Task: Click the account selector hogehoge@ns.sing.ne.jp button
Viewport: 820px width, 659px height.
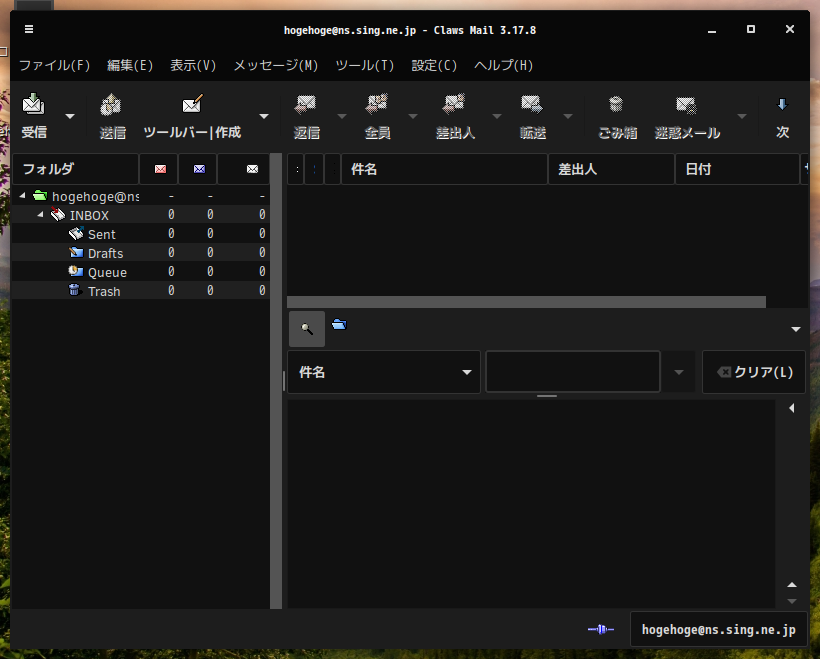Action: (719, 629)
